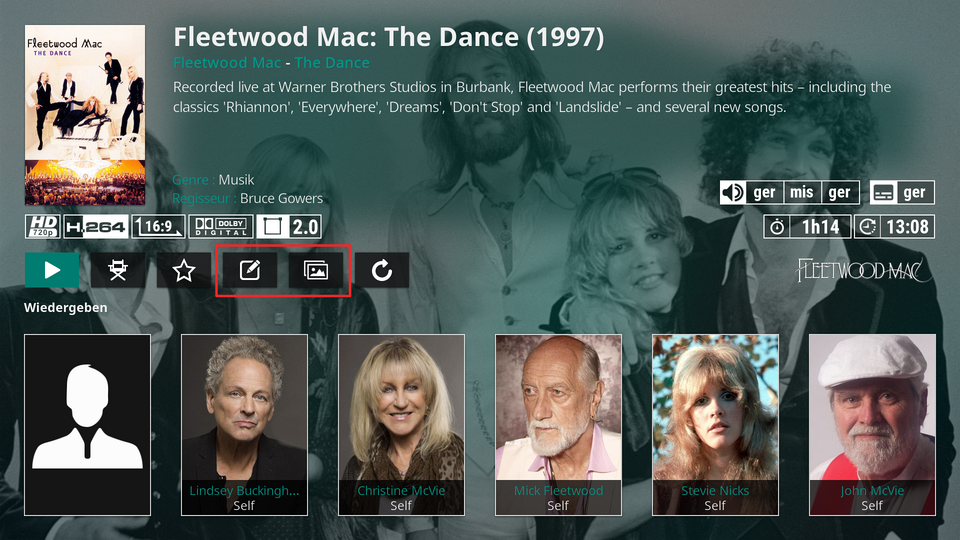The image size is (960, 540).
Task: Open The Dance album link
Action: 332,62
